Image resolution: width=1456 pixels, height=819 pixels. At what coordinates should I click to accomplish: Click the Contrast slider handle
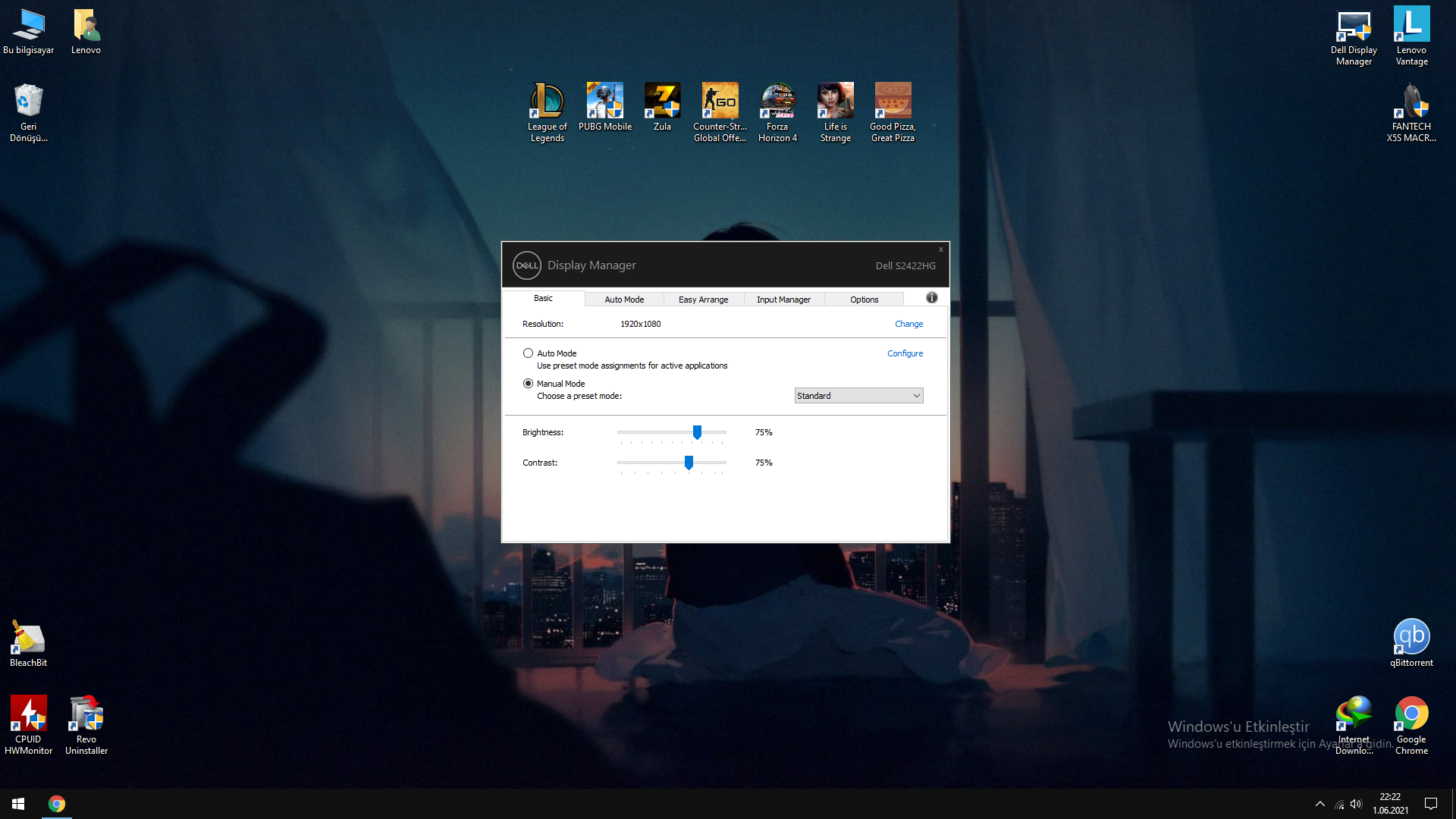(x=689, y=463)
